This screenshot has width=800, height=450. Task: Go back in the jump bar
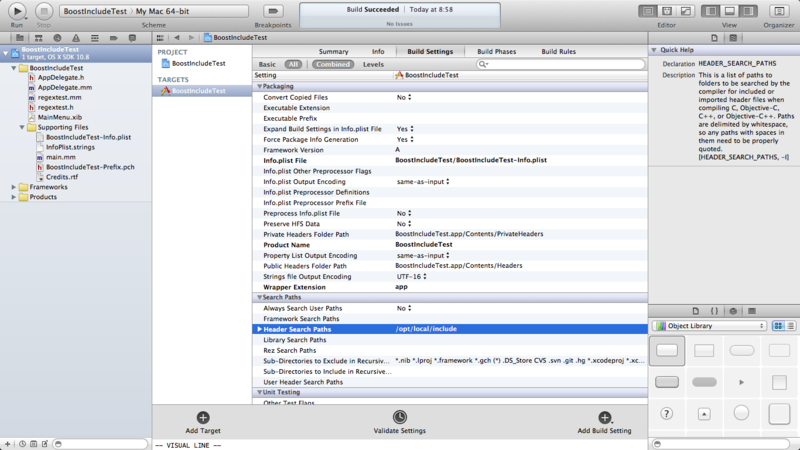tap(177, 38)
